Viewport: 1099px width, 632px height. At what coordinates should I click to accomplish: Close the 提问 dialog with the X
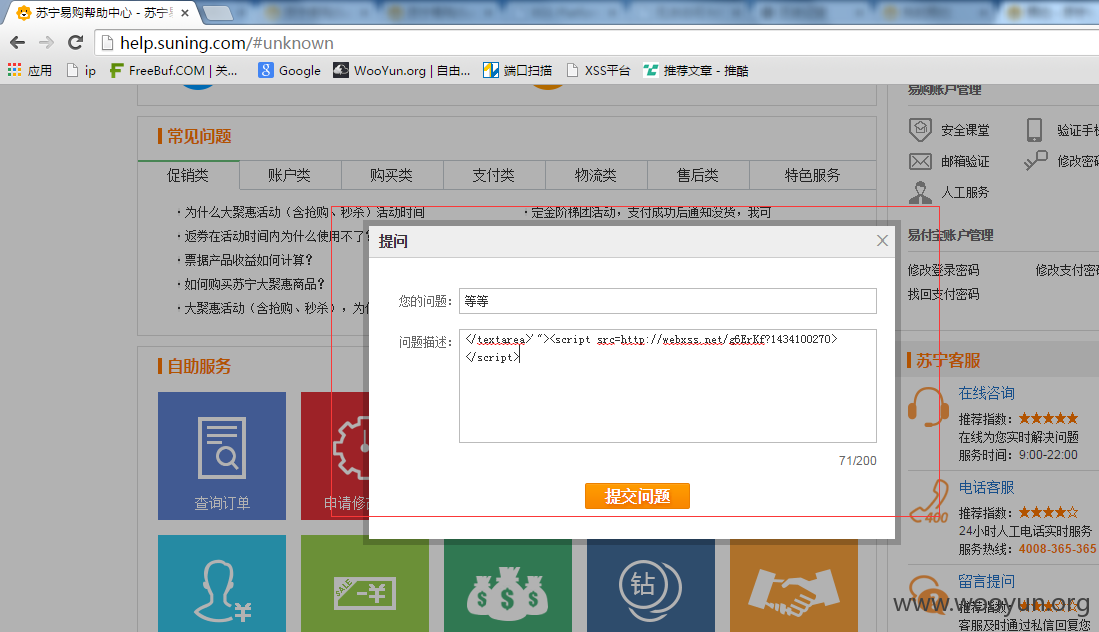tap(882, 241)
